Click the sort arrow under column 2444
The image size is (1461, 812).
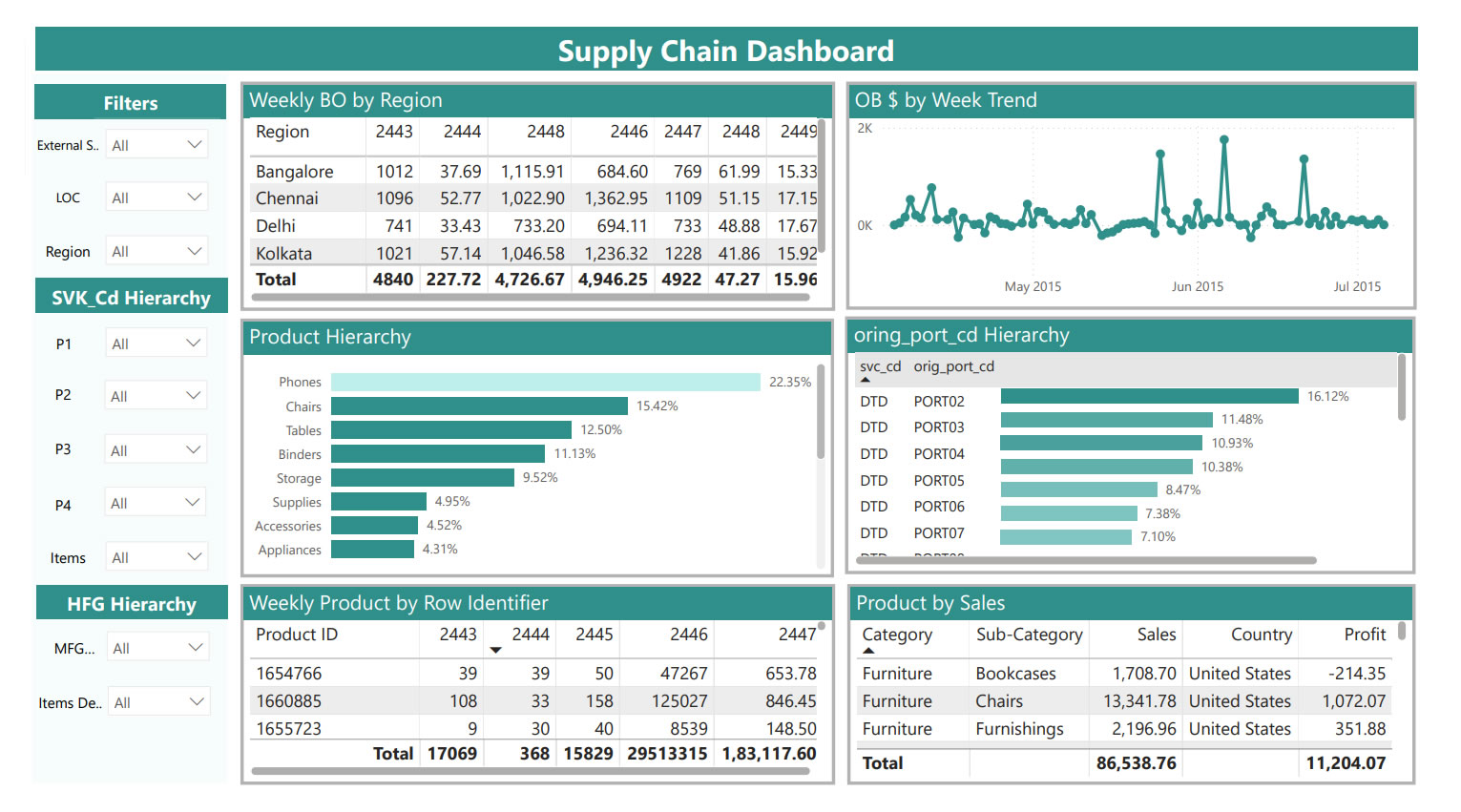click(495, 650)
